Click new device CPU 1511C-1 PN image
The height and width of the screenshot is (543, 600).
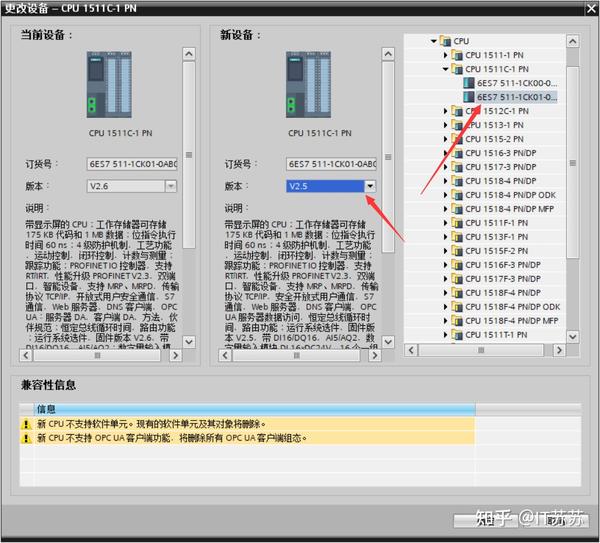(x=308, y=85)
